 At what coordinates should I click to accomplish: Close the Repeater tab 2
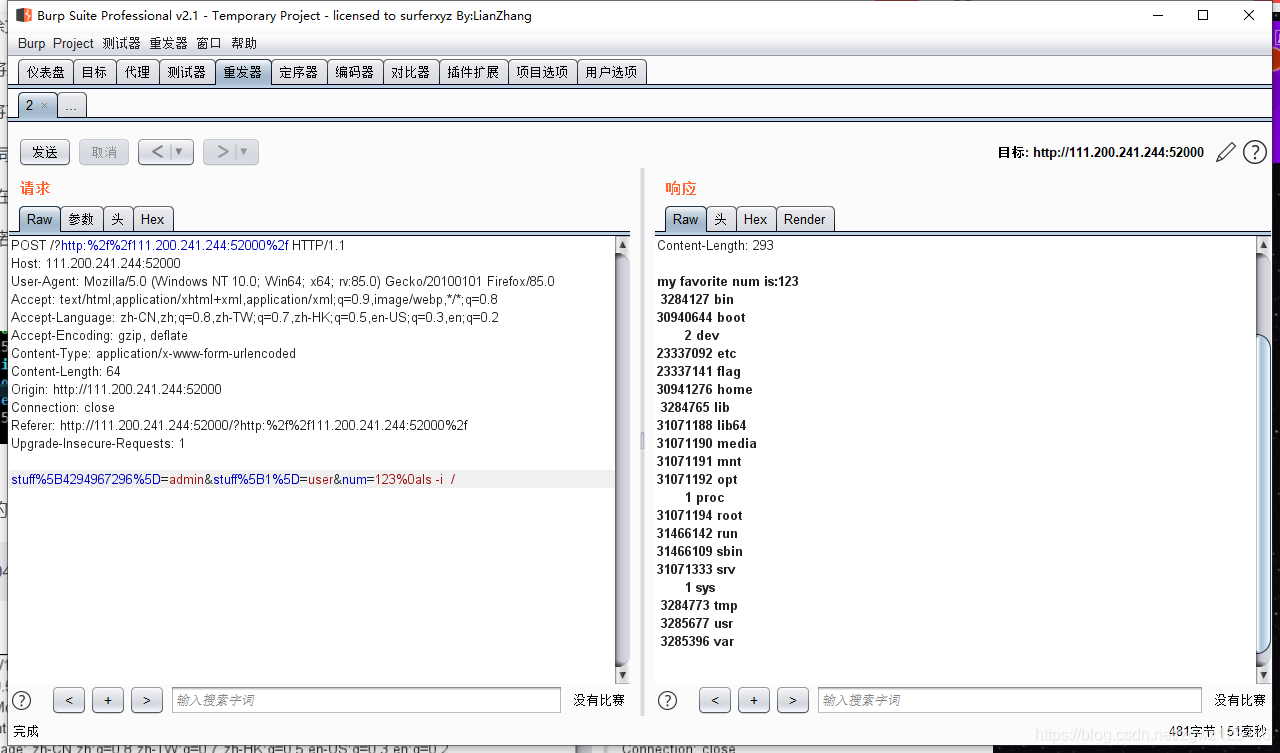(x=44, y=105)
